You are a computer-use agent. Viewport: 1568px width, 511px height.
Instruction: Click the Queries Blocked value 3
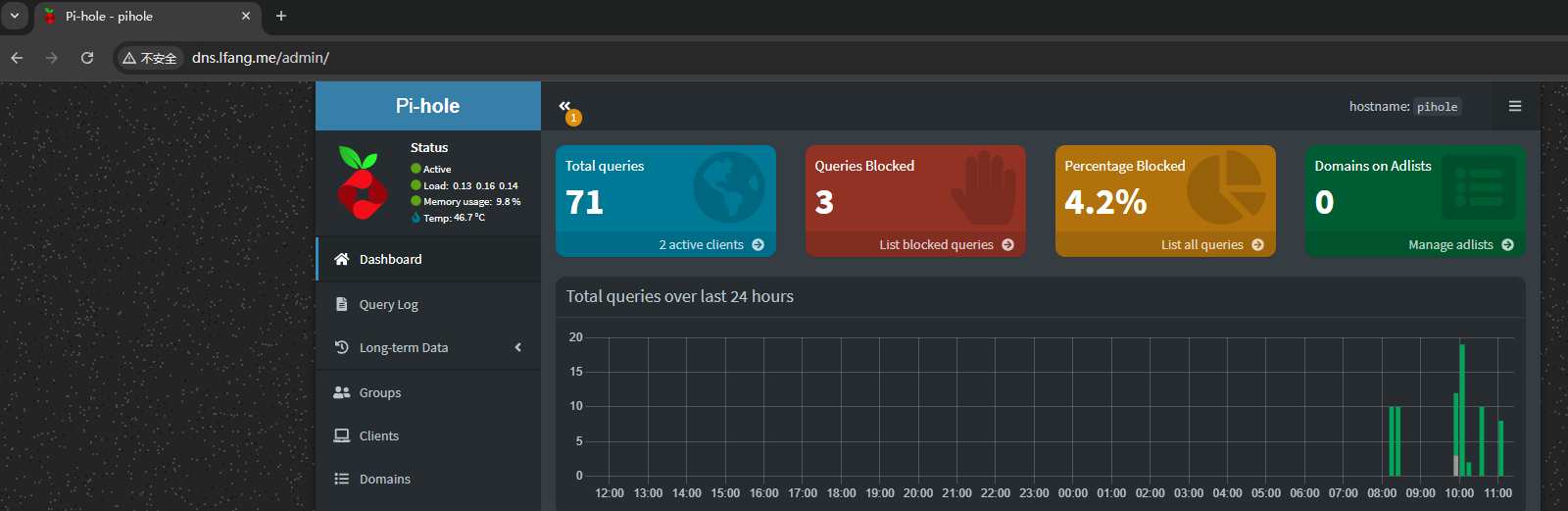point(824,202)
